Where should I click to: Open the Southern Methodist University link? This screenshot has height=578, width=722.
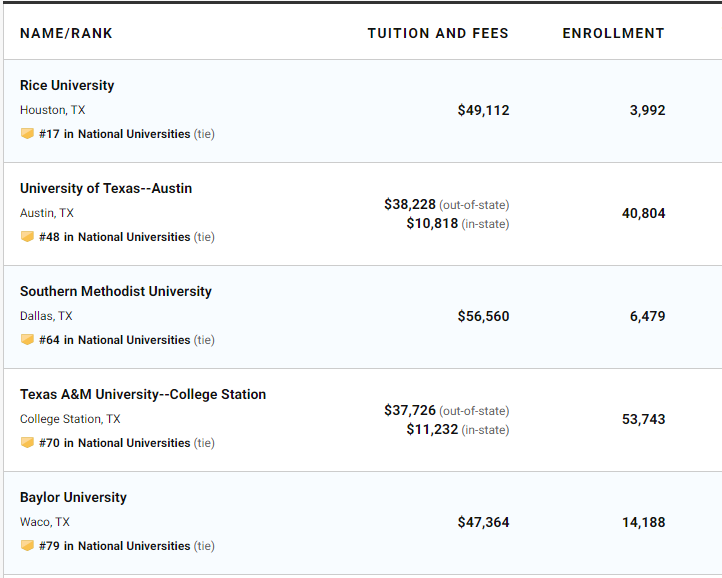pos(116,292)
